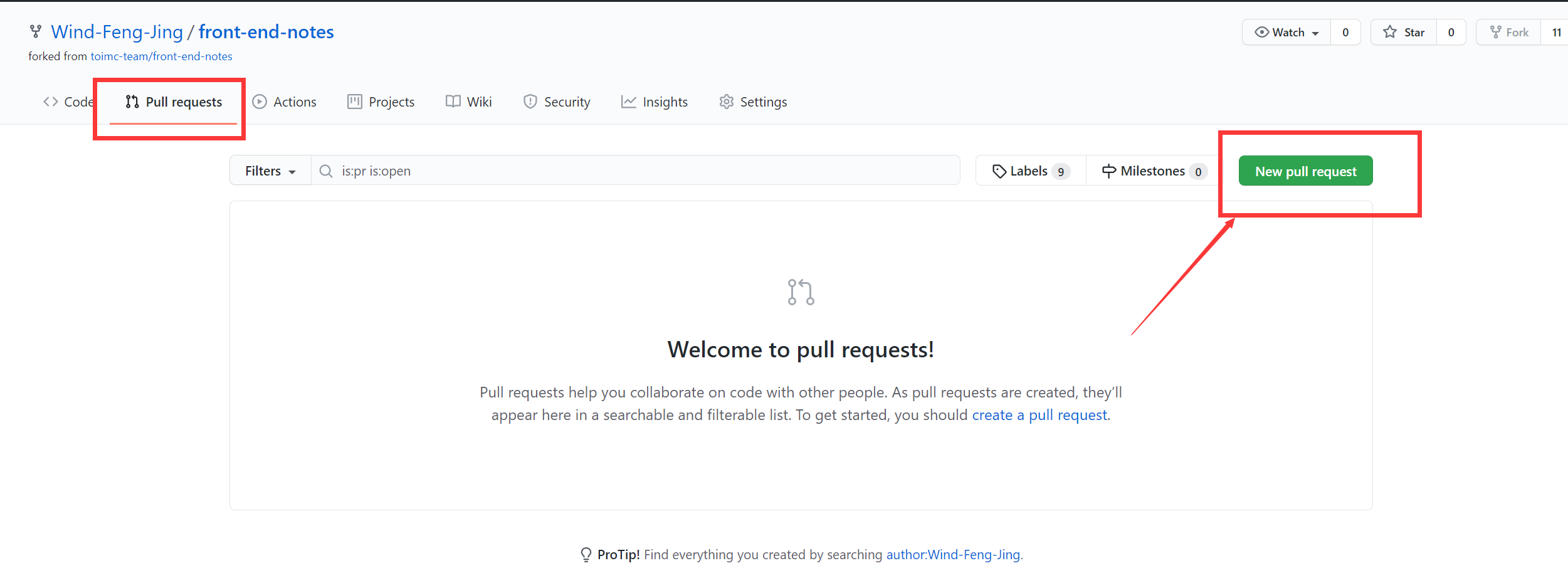Click the gear icon on Settings tab
Screen dimensions: 1568x578
point(726,102)
